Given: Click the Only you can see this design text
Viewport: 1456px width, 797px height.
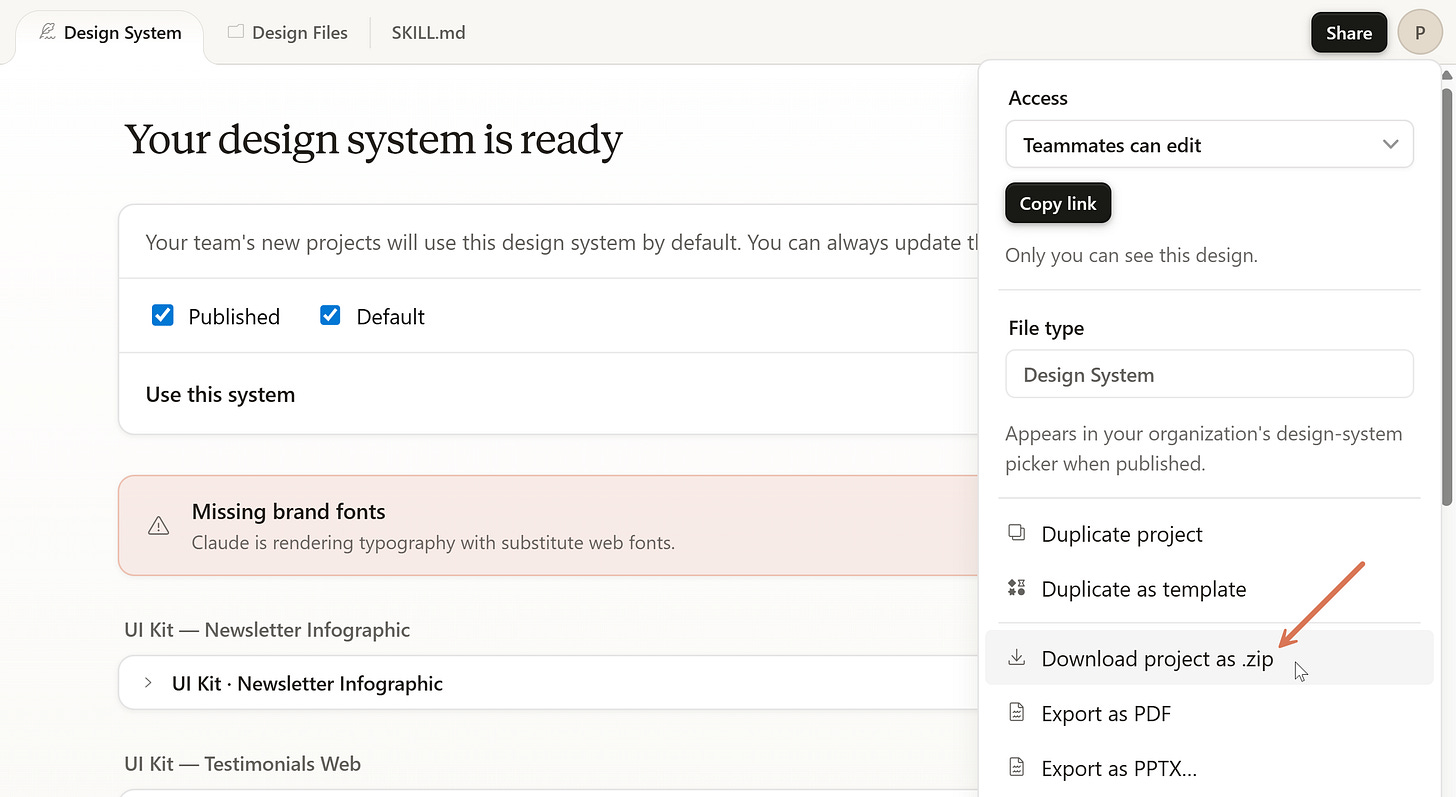Looking at the screenshot, I should (x=1131, y=255).
